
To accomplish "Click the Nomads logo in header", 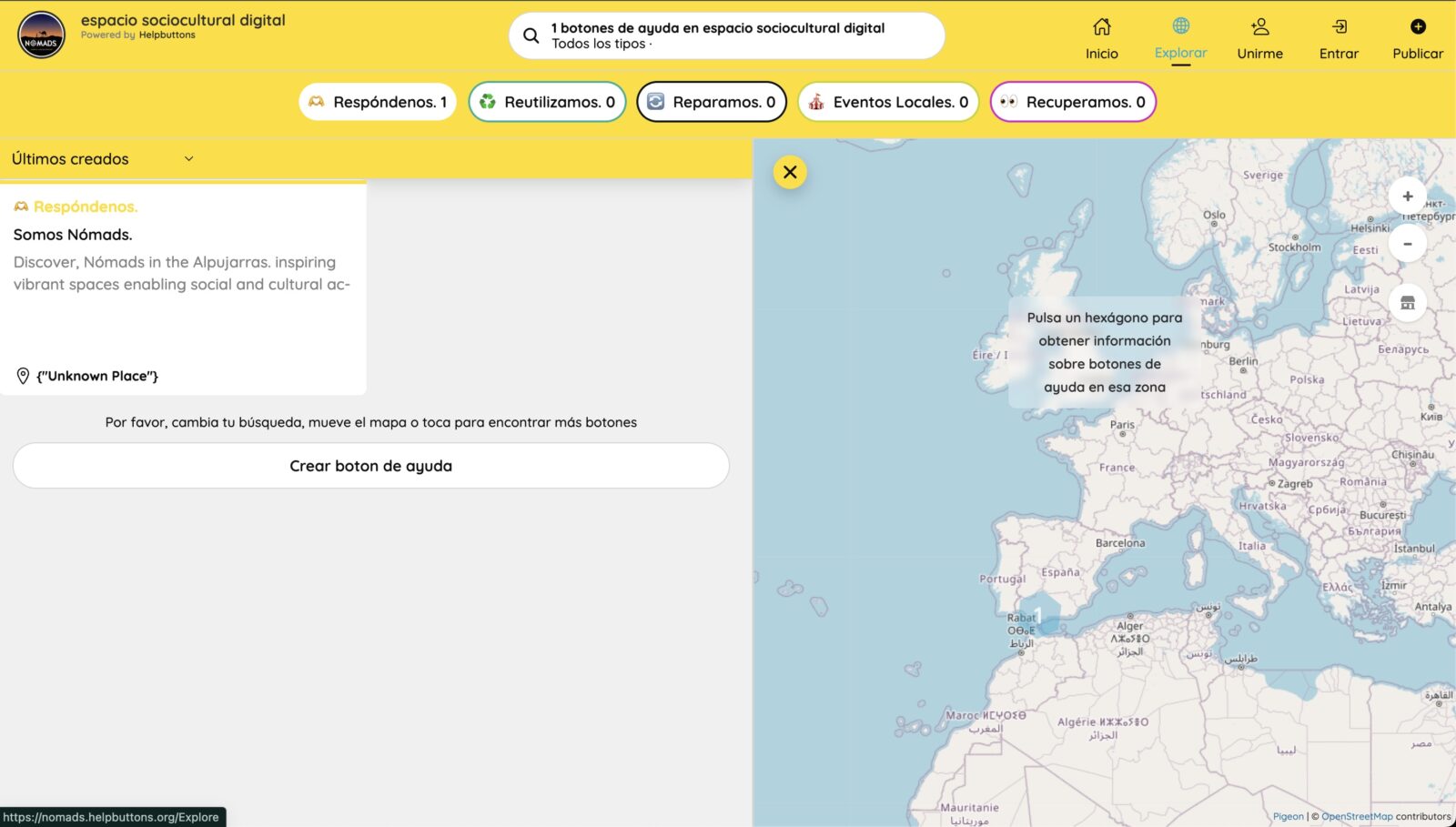I will pyautogui.click(x=41, y=35).
